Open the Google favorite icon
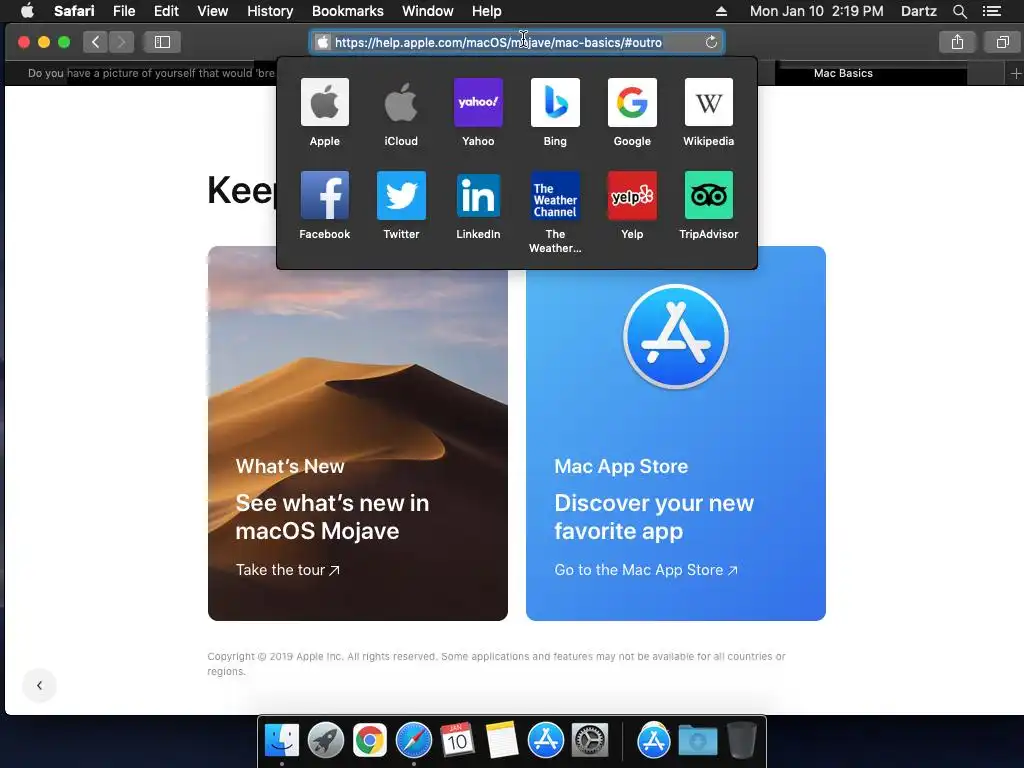 (632, 103)
